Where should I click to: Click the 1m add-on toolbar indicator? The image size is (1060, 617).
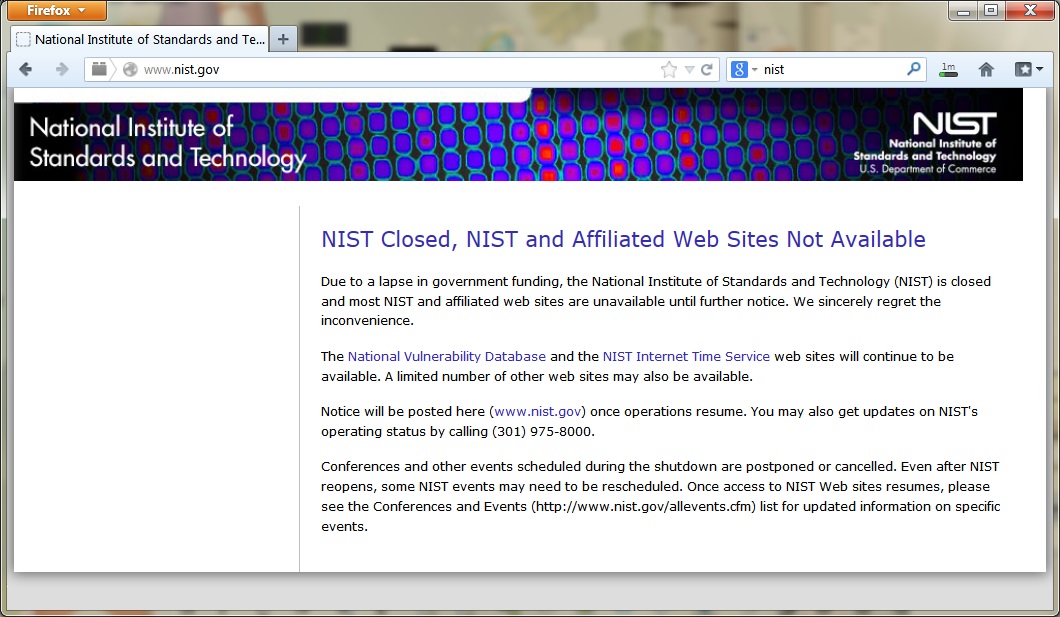click(x=947, y=70)
